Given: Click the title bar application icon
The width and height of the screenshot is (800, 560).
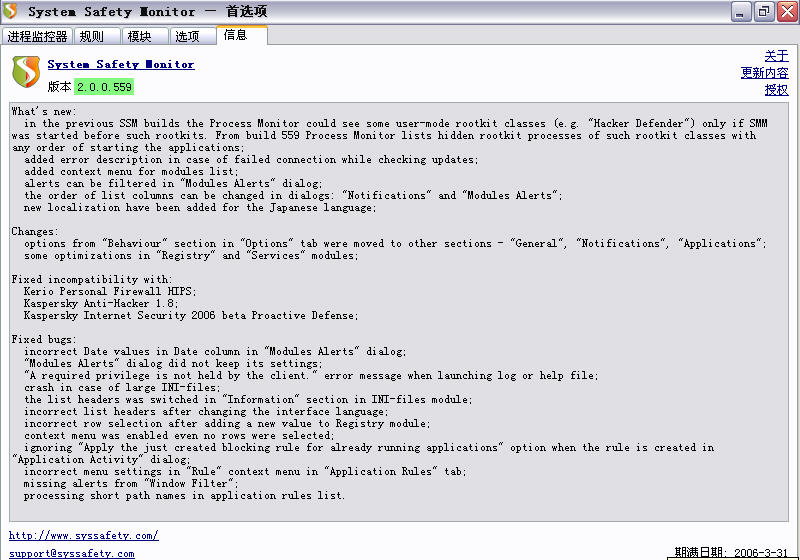Looking at the screenshot, I should pyautogui.click(x=10, y=11).
